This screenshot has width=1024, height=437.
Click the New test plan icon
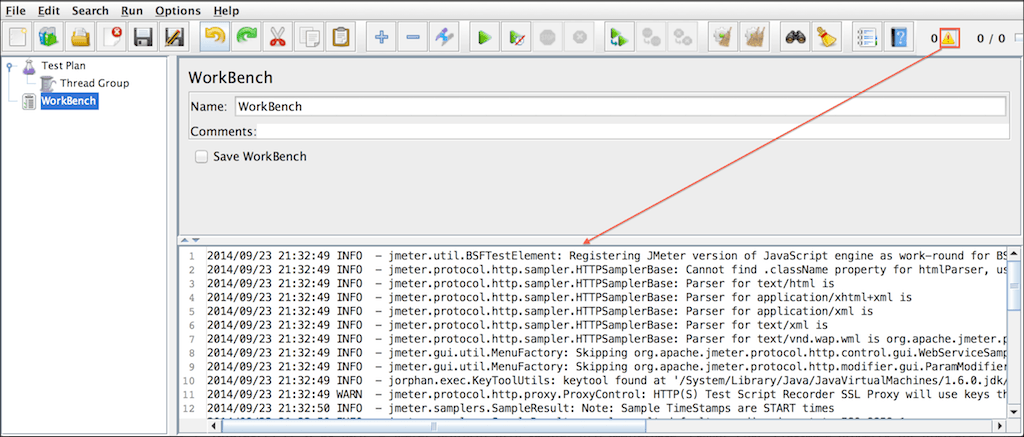click(18, 38)
